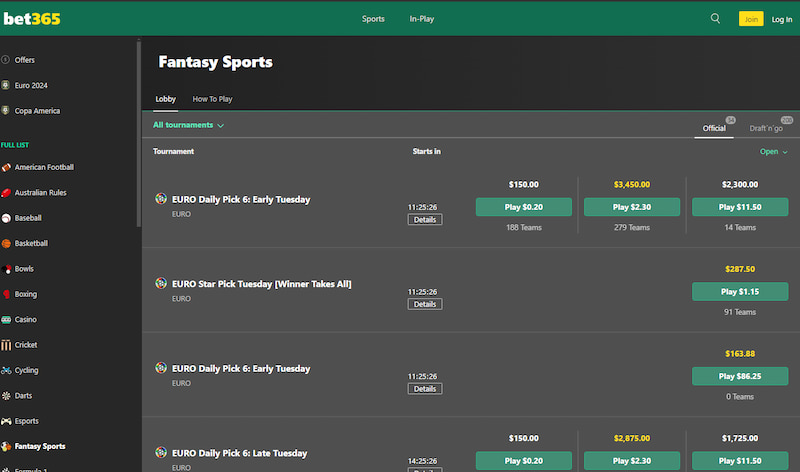Click the bet365 logo
Image resolution: width=800 pixels, height=472 pixels.
[32, 19]
